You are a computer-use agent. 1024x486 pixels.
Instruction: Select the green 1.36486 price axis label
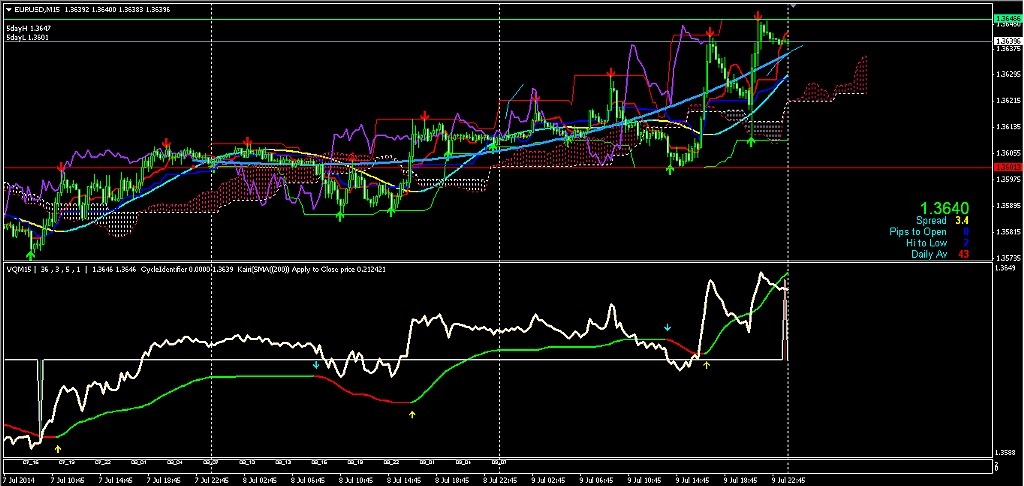click(1007, 19)
